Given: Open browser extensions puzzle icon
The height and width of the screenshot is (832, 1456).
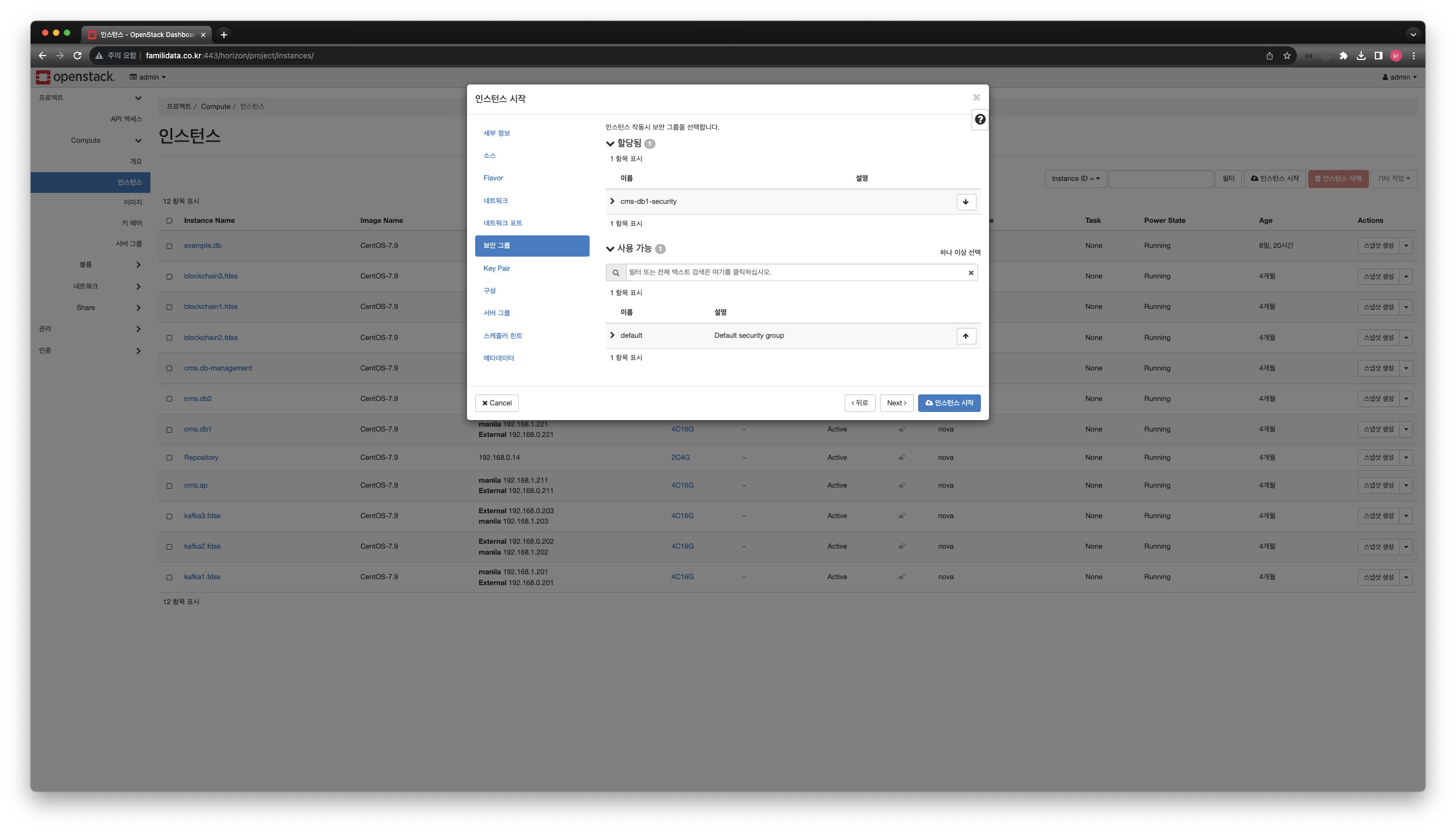Looking at the screenshot, I should pos(1343,56).
